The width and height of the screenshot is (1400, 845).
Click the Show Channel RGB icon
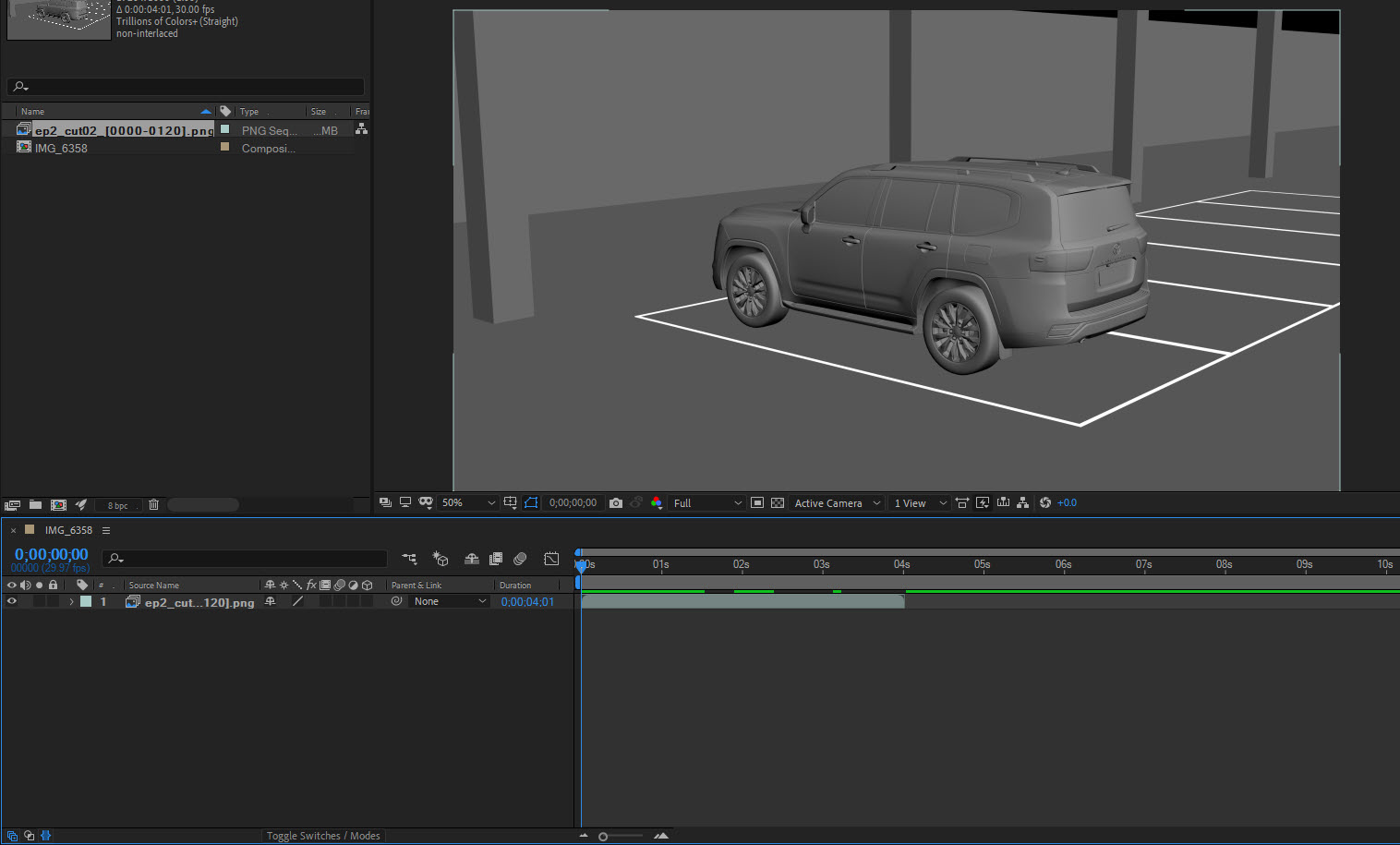pyautogui.click(x=657, y=503)
